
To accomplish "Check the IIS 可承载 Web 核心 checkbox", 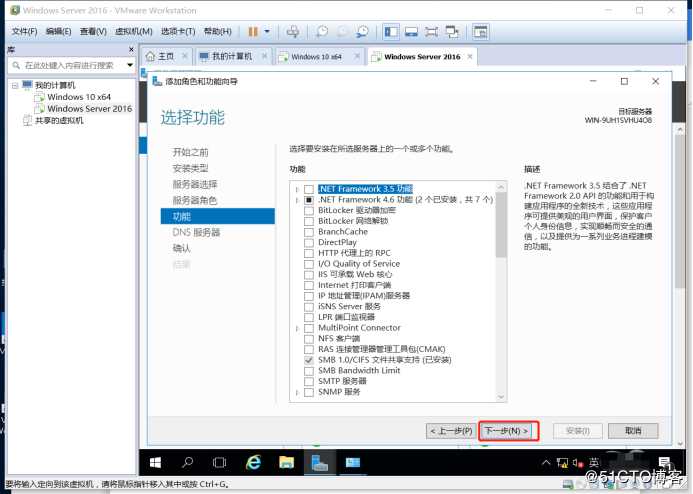I will pyautogui.click(x=309, y=275).
